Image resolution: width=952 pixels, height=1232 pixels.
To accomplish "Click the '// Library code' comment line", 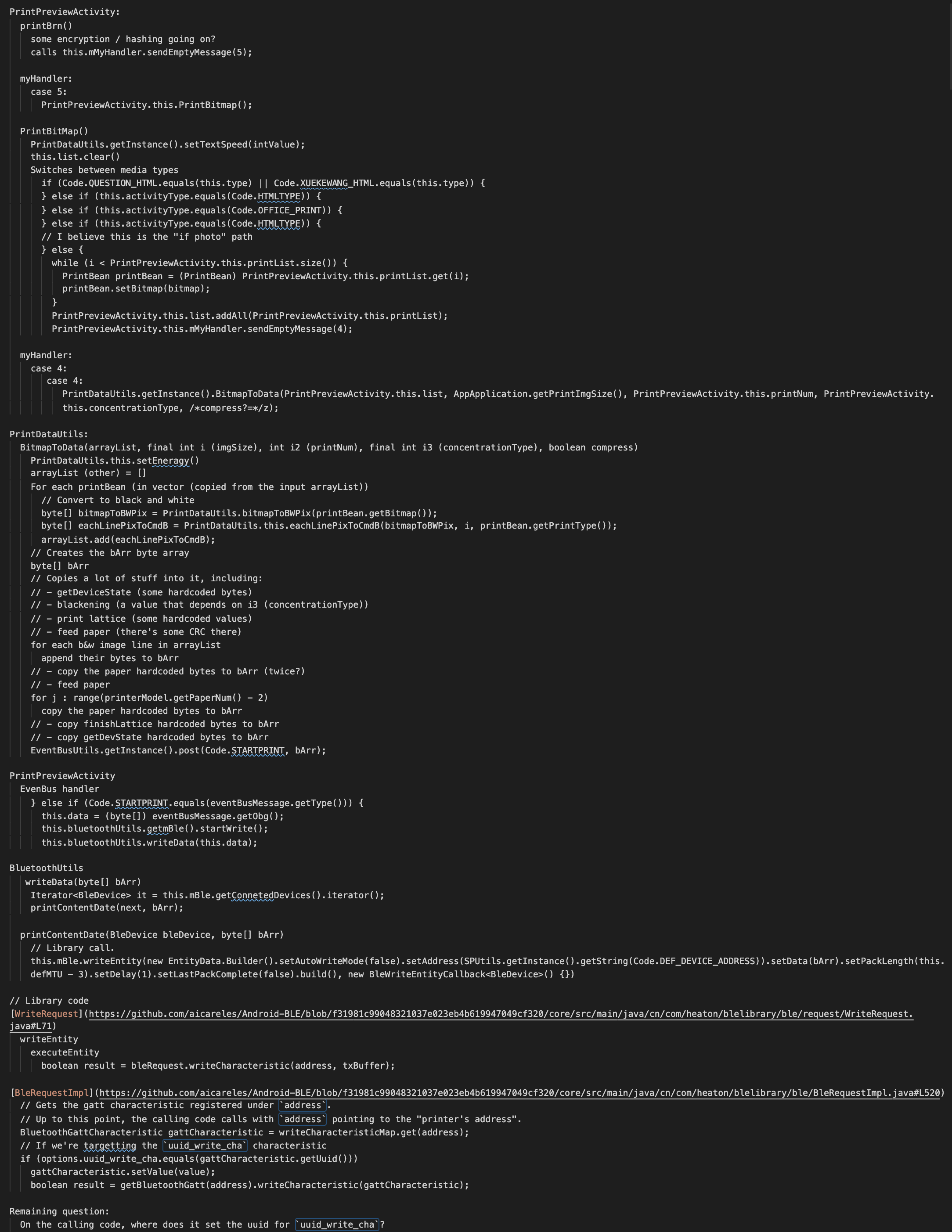I will 49,1000.
